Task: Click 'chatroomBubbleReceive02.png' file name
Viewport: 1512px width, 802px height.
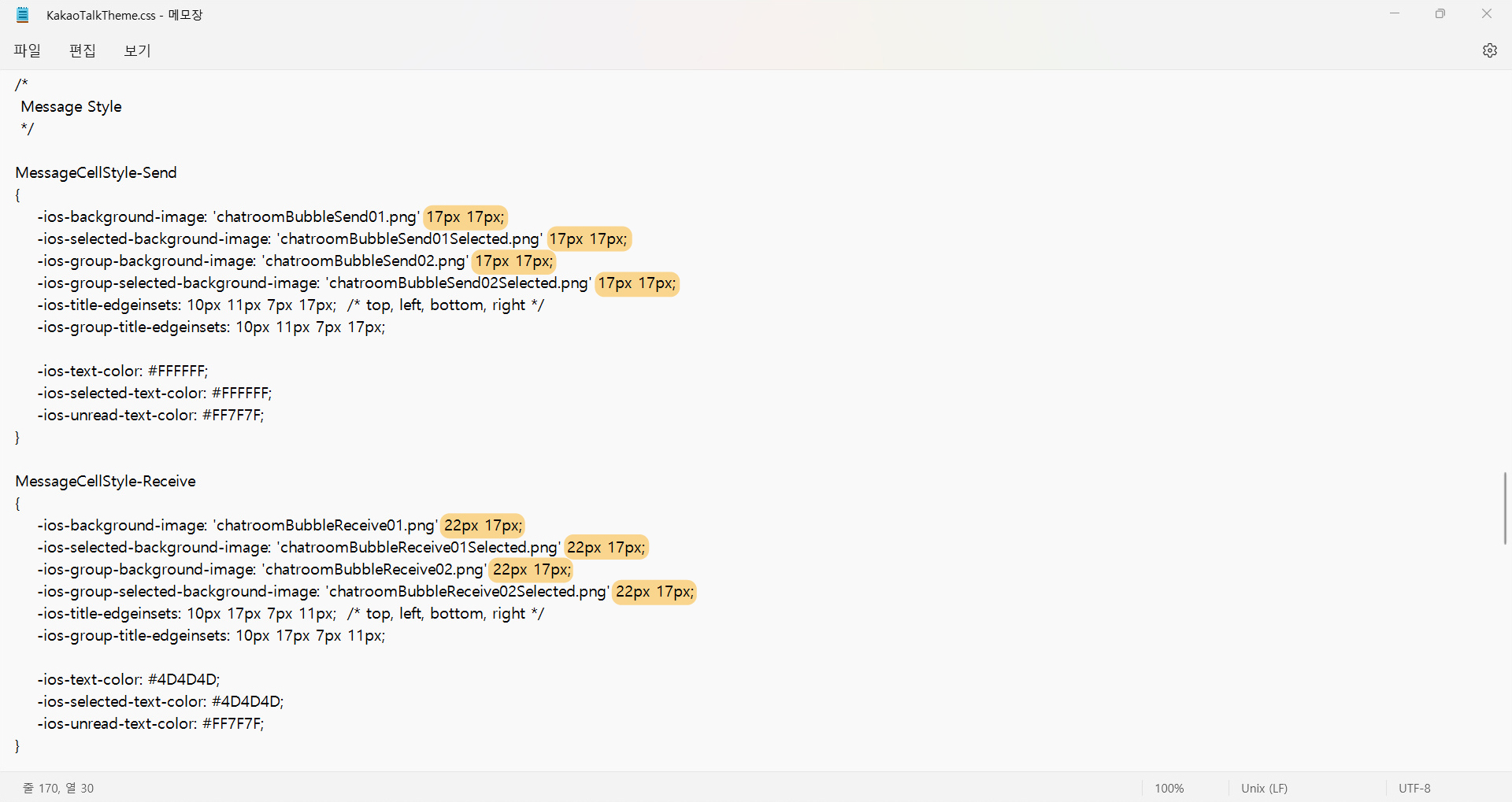Action: [x=374, y=569]
